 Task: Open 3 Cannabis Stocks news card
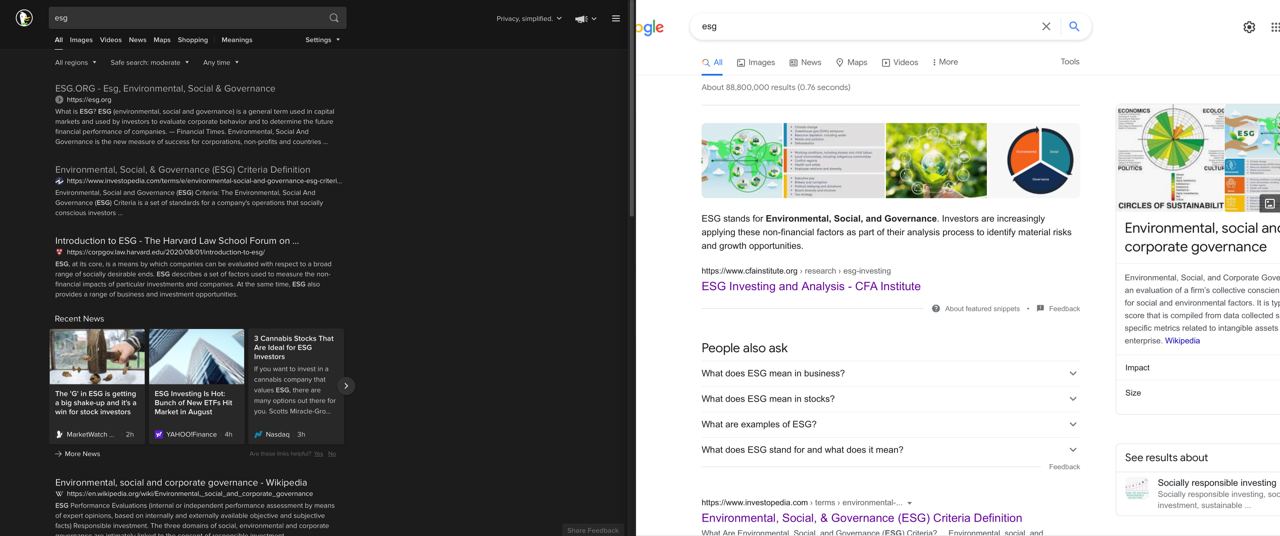pyautogui.click(x=296, y=386)
